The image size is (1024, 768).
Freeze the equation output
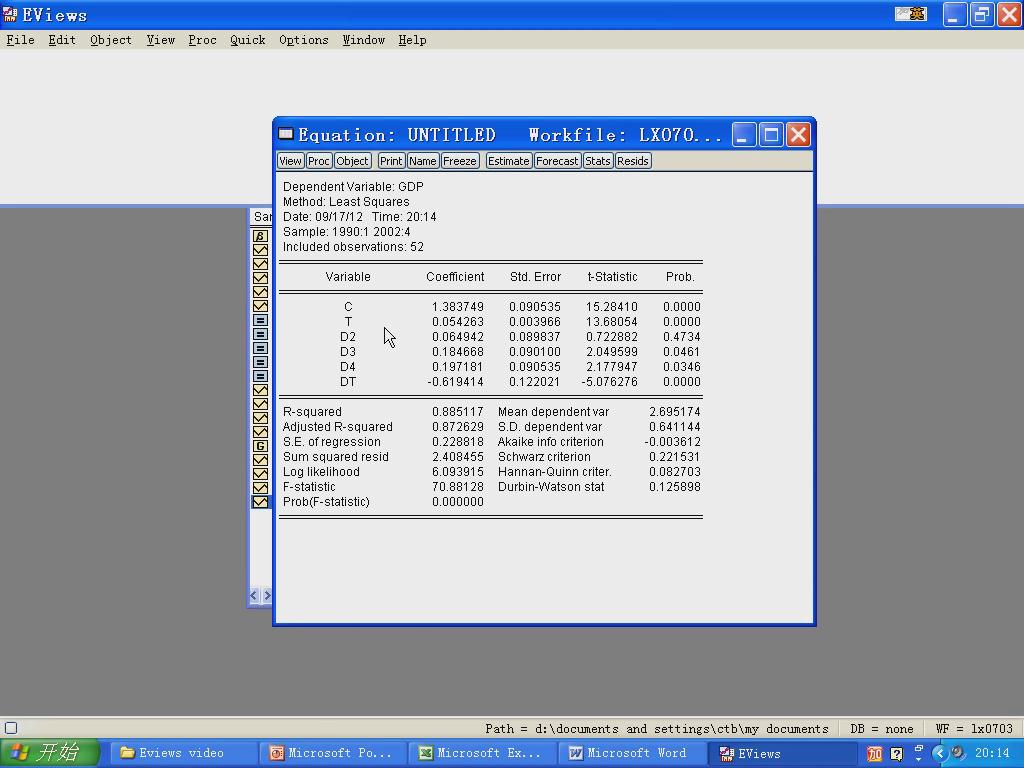point(460,161)
